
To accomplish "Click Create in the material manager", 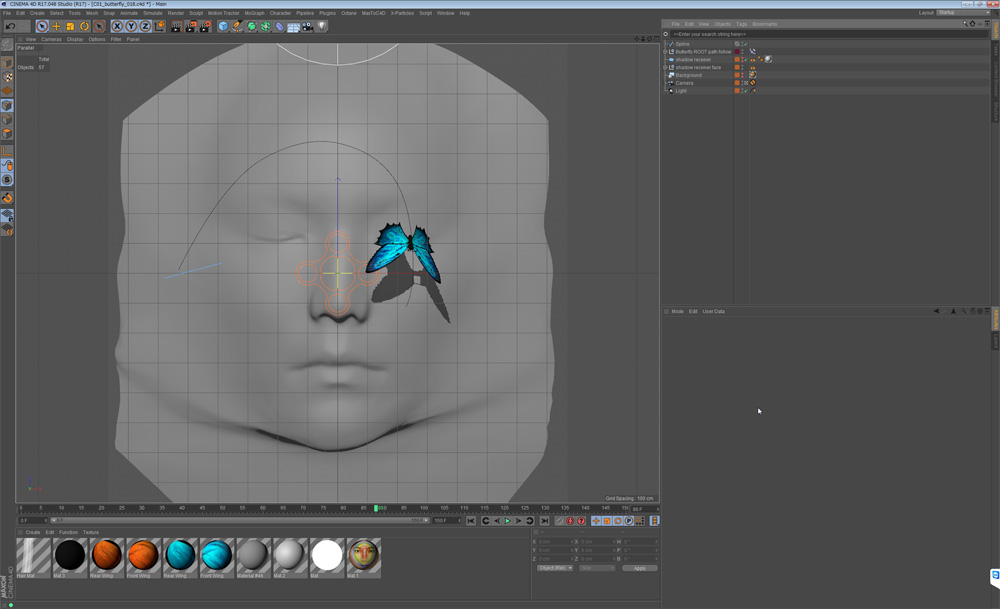I will (31, 532).
